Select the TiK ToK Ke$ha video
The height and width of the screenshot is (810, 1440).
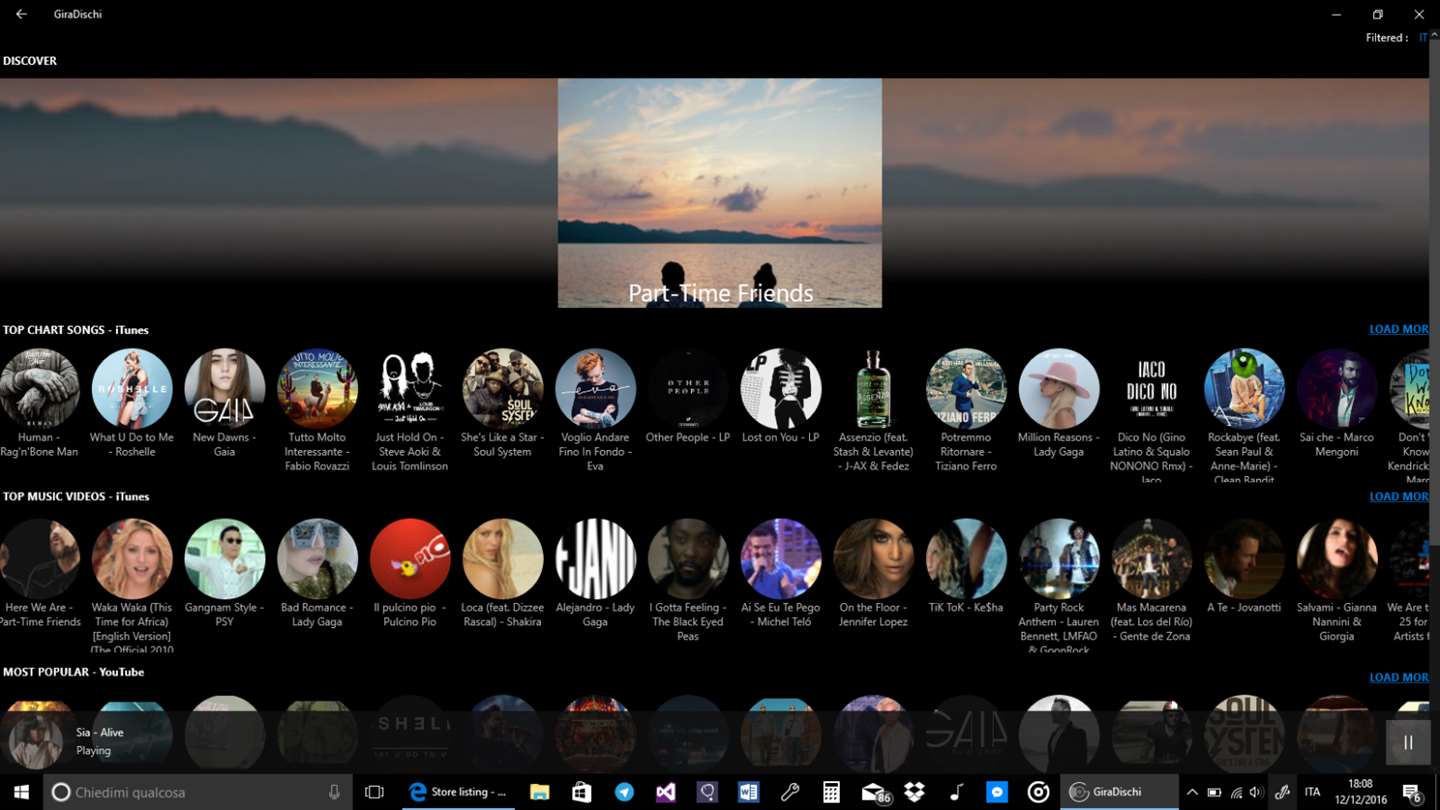(x=966, y=559)
